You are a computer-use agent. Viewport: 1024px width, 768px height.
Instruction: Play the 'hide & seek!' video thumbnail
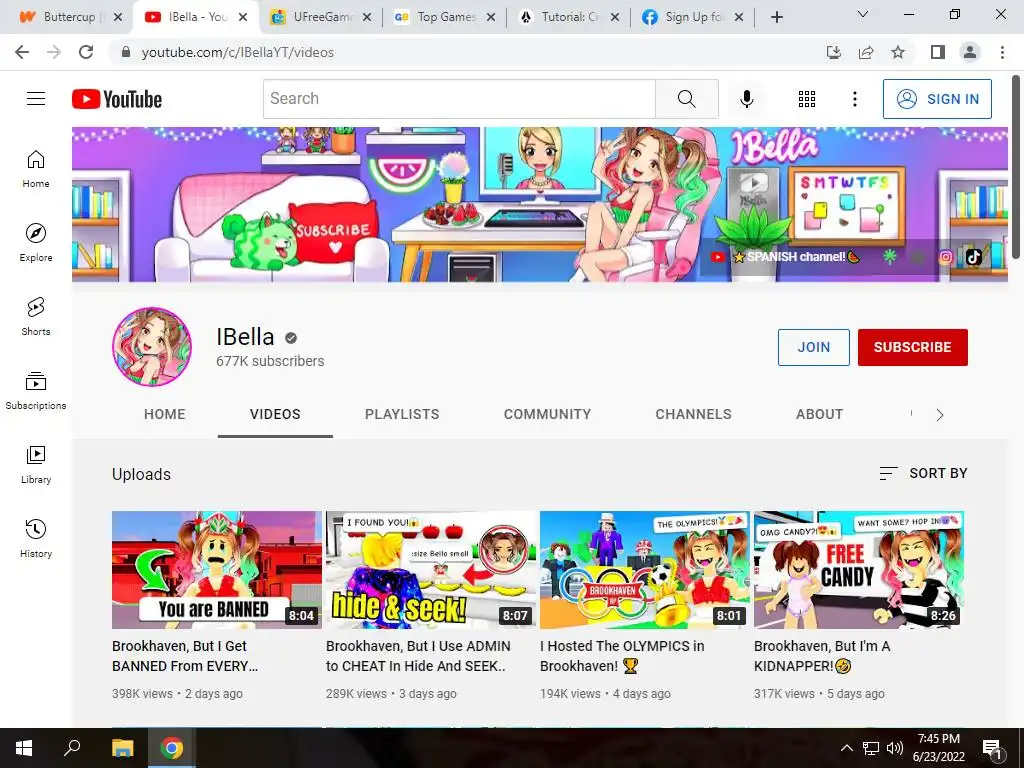click(x=431, y=570)
